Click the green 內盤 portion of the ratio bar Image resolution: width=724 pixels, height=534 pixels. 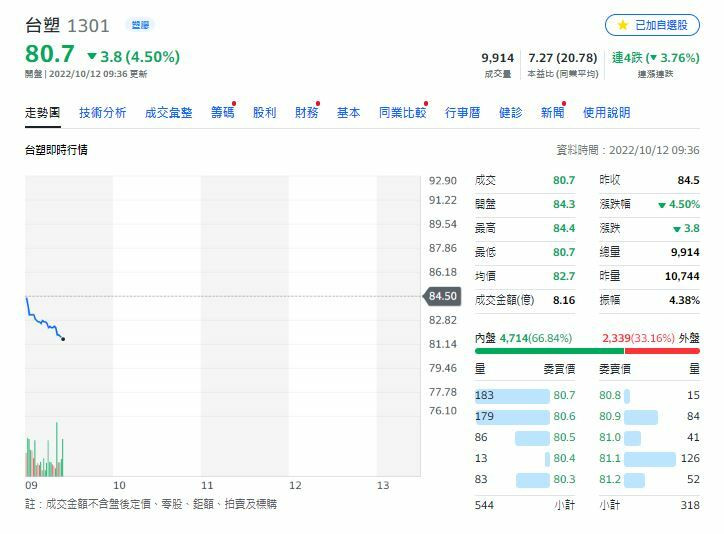click(x=549, y=351)
